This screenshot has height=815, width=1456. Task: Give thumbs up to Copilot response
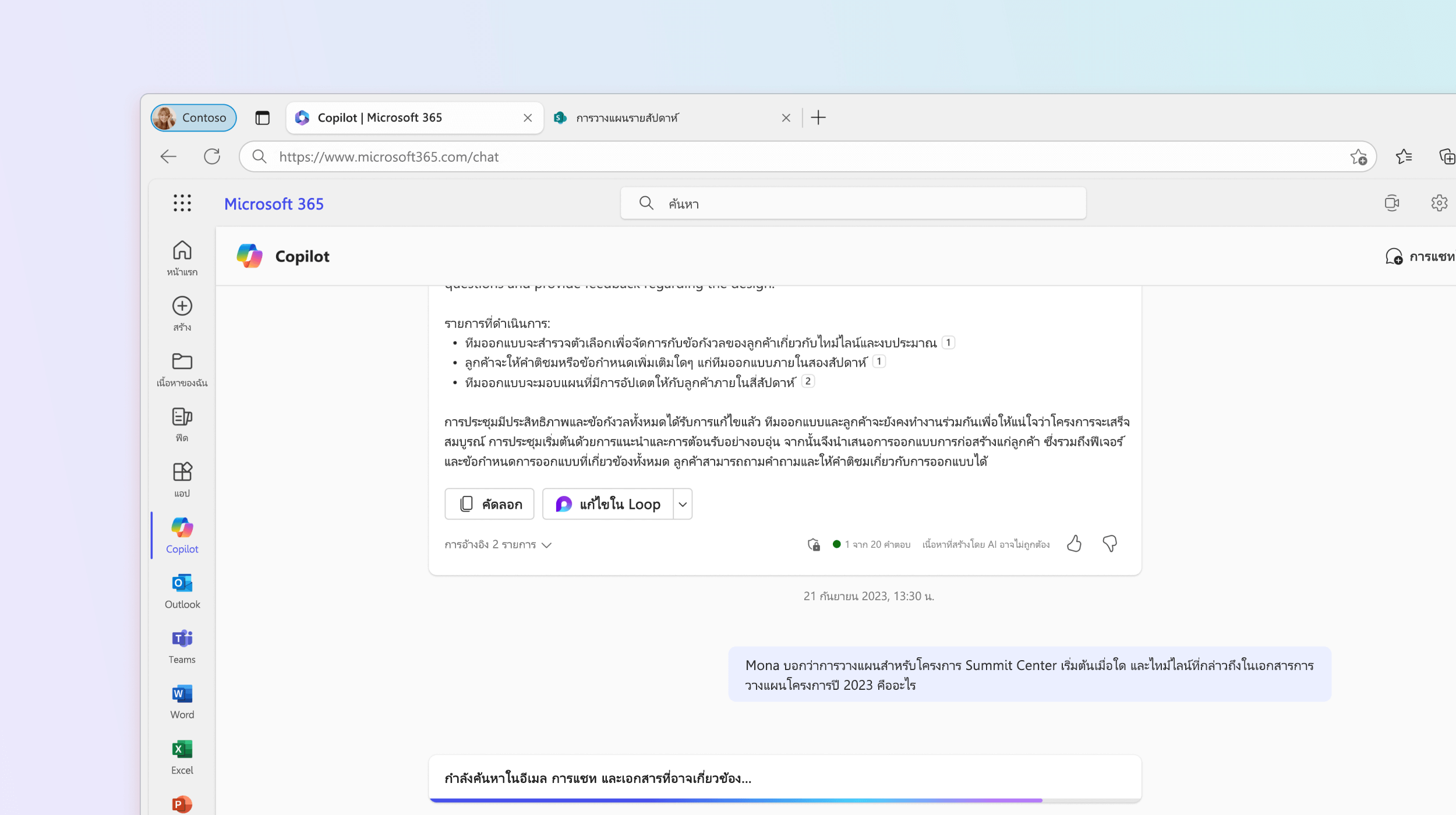click(1074, 544)
